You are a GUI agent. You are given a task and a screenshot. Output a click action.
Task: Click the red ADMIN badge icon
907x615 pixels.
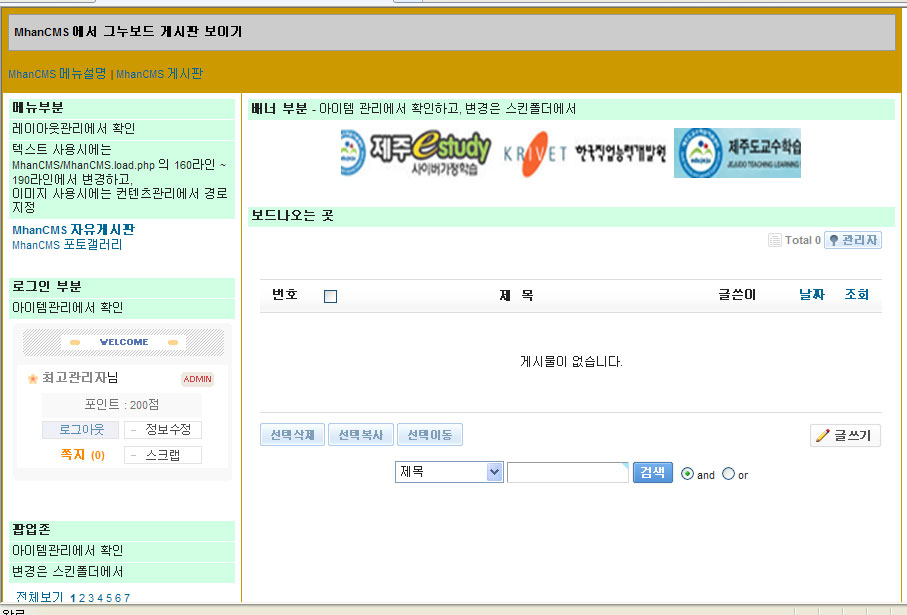197,379
